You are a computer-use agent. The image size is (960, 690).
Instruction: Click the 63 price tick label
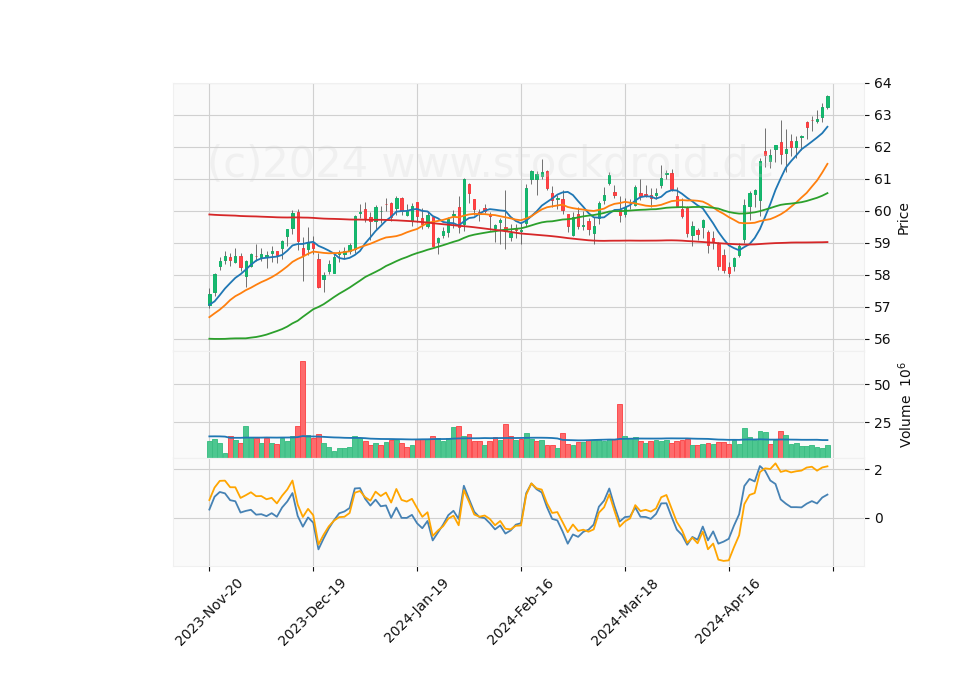(882, 115)
